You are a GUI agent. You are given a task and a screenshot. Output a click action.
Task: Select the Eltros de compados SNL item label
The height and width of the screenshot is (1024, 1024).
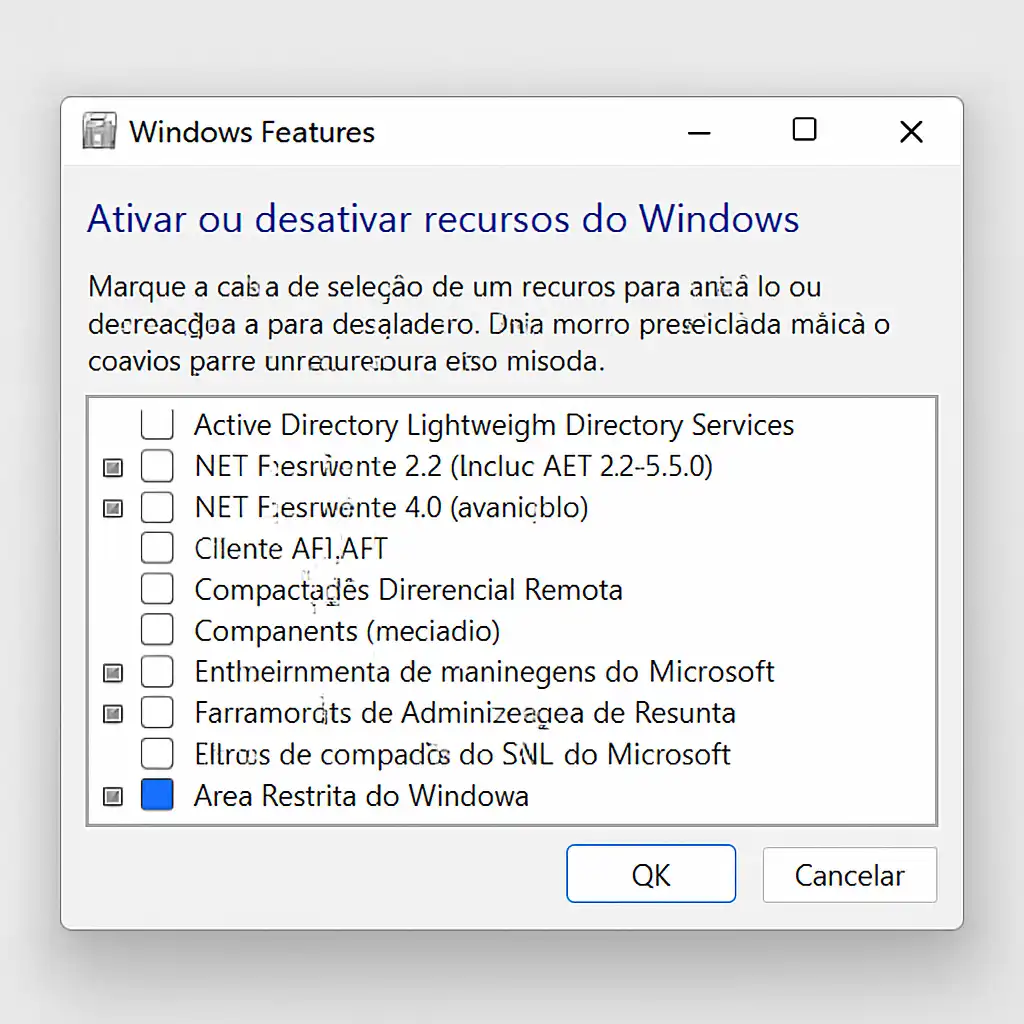(x=462, y=754)
